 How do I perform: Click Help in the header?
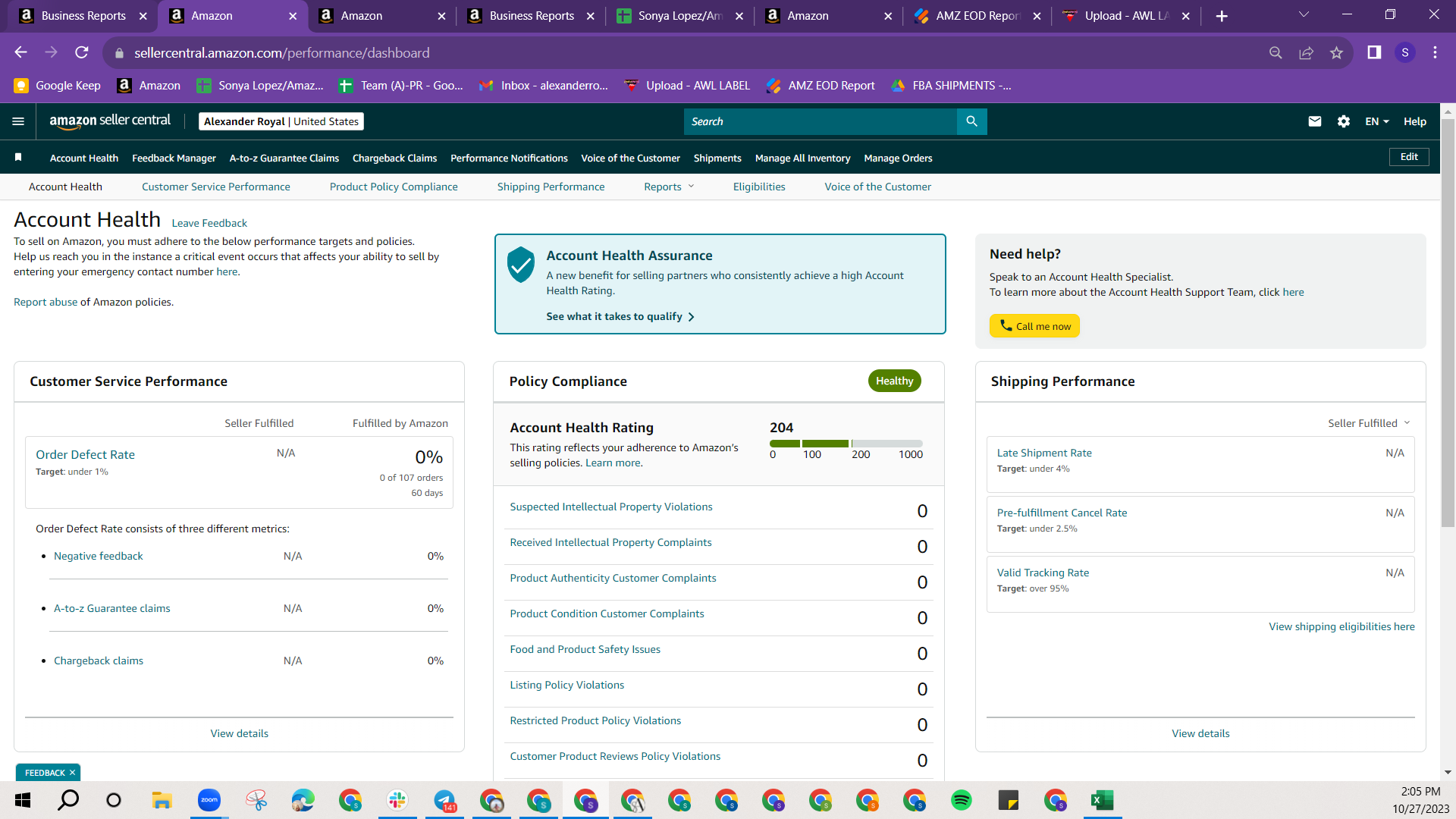tap(1414, 121)
